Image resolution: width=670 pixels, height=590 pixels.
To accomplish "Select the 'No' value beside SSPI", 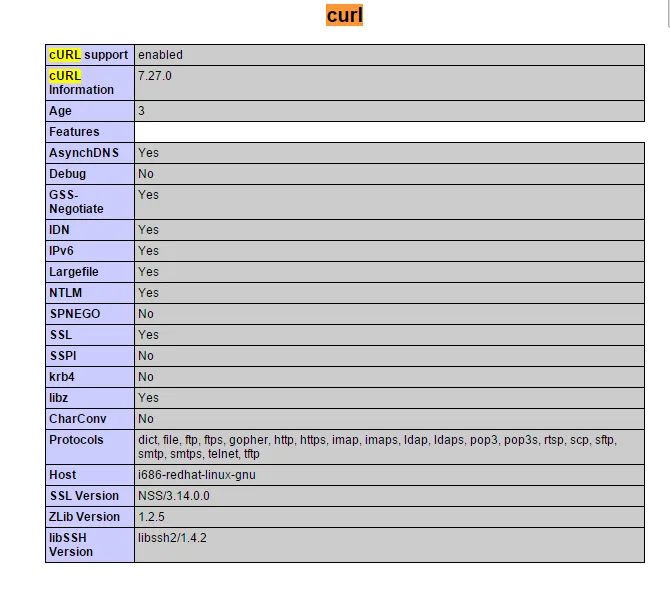I will click(x=146, y=356).
